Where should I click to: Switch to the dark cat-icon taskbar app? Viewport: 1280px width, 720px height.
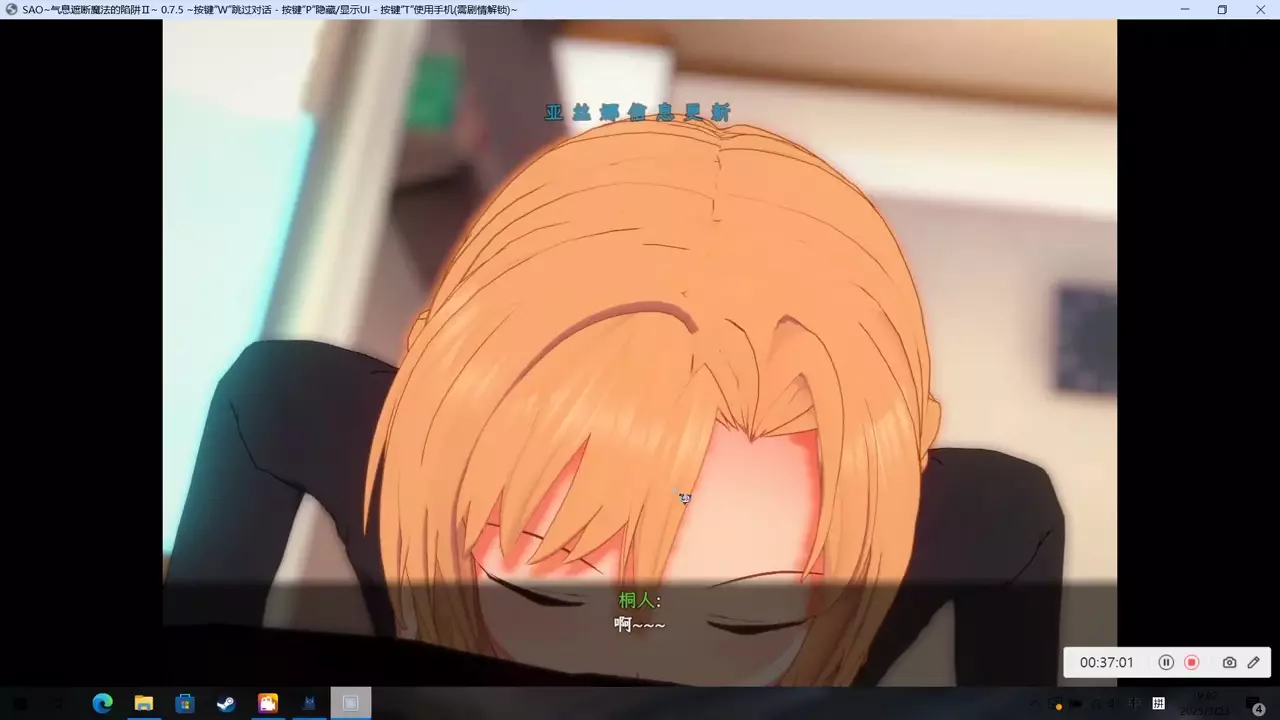click(309, 703)
